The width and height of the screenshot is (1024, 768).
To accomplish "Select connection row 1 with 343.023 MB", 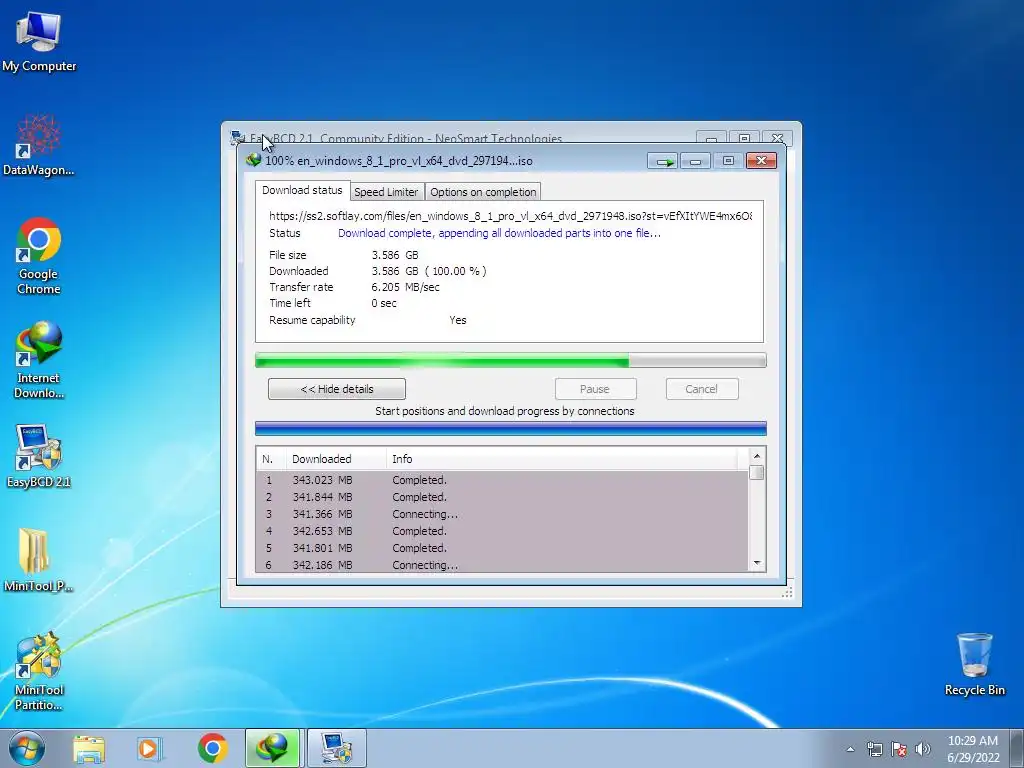I will [x=502, y=480].
